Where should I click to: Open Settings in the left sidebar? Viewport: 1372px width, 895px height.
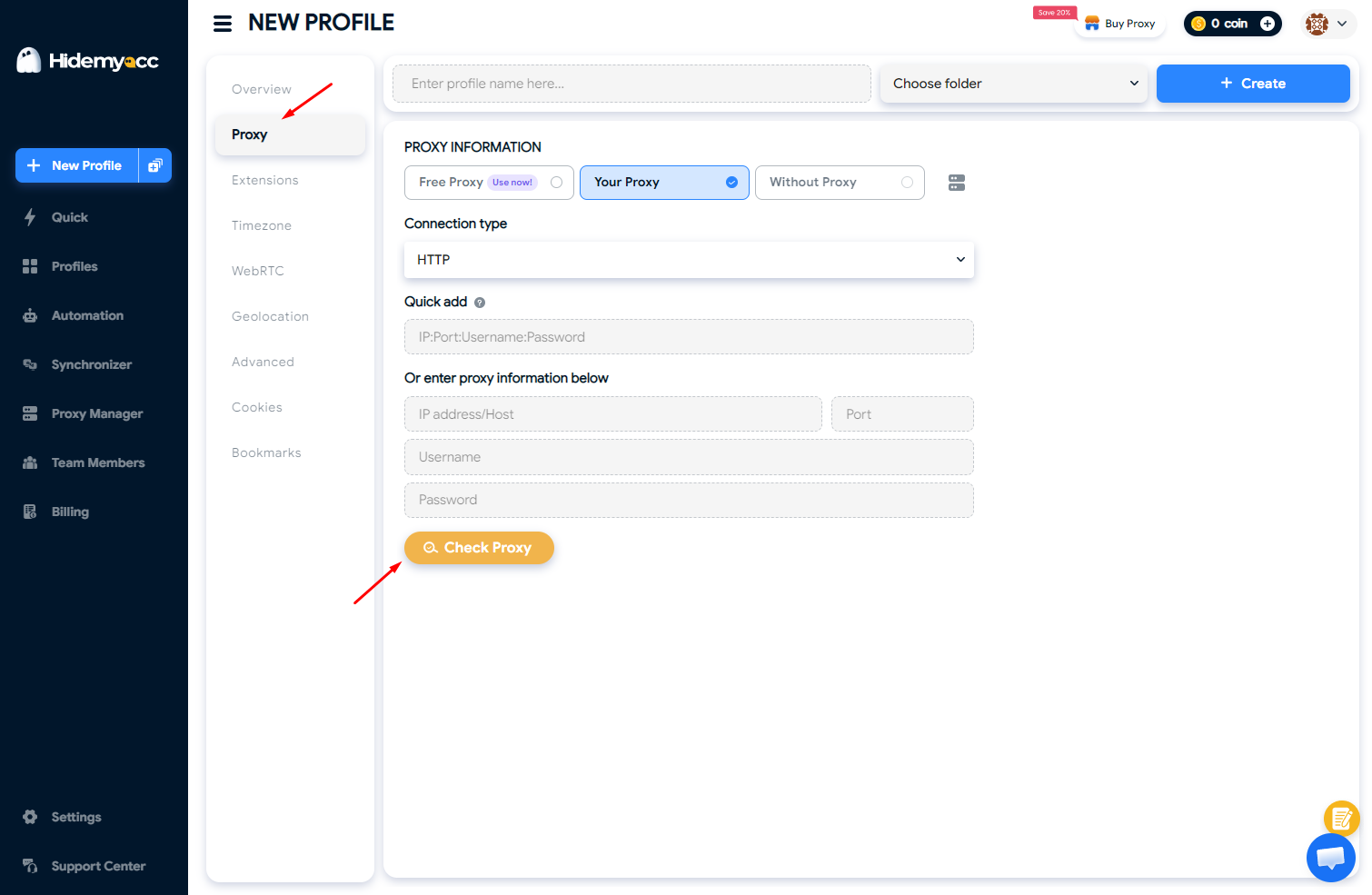75,817
